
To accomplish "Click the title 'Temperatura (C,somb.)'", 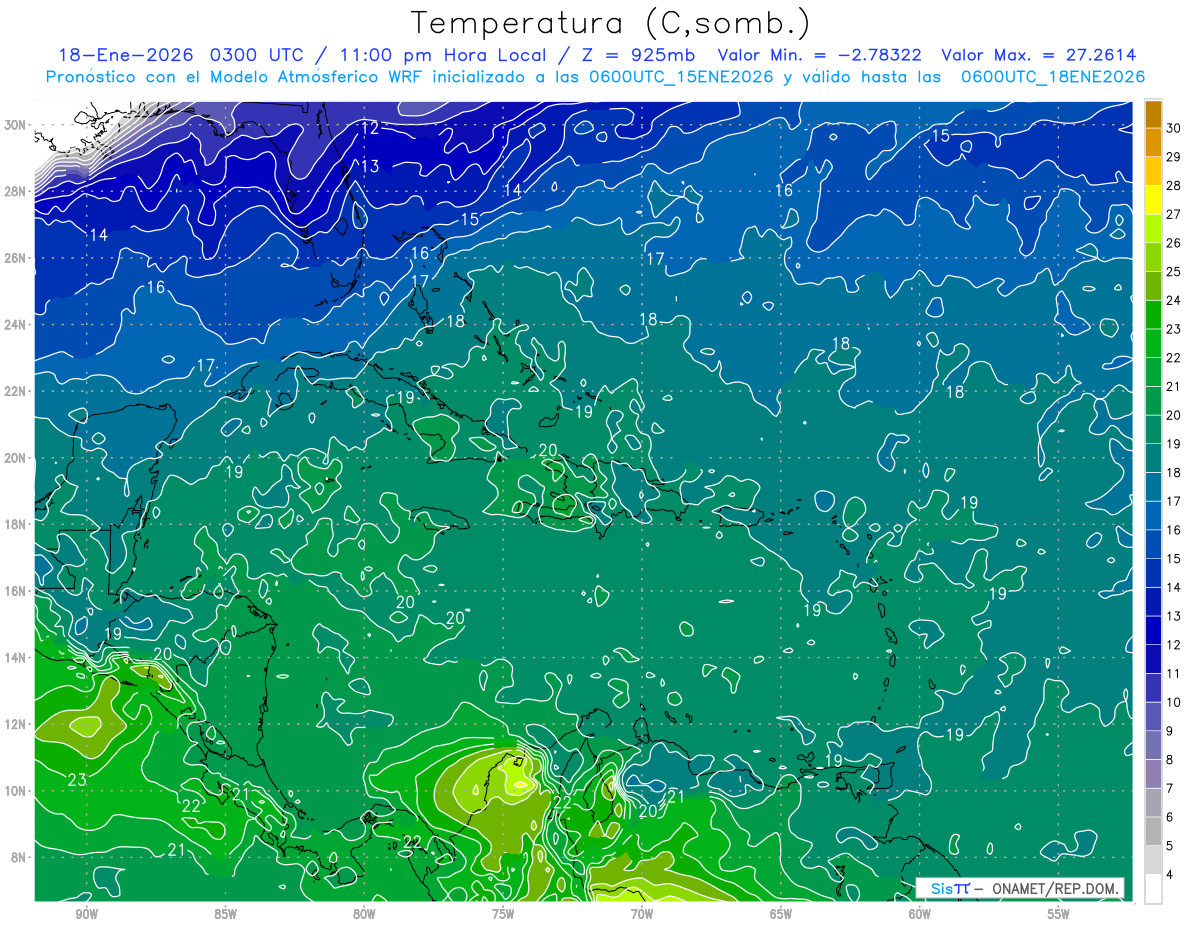I will (x=611, y=23).
